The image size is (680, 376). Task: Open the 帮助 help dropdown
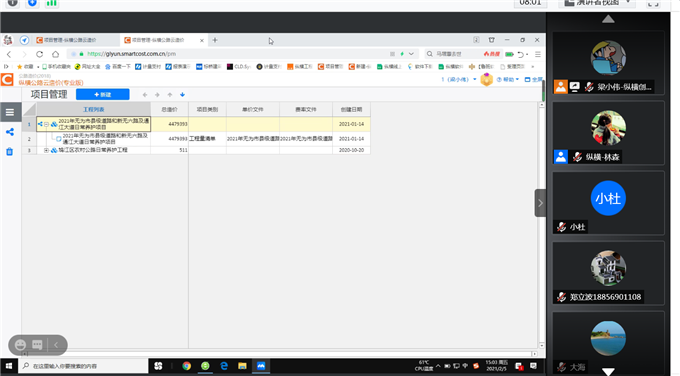[507, 80]
